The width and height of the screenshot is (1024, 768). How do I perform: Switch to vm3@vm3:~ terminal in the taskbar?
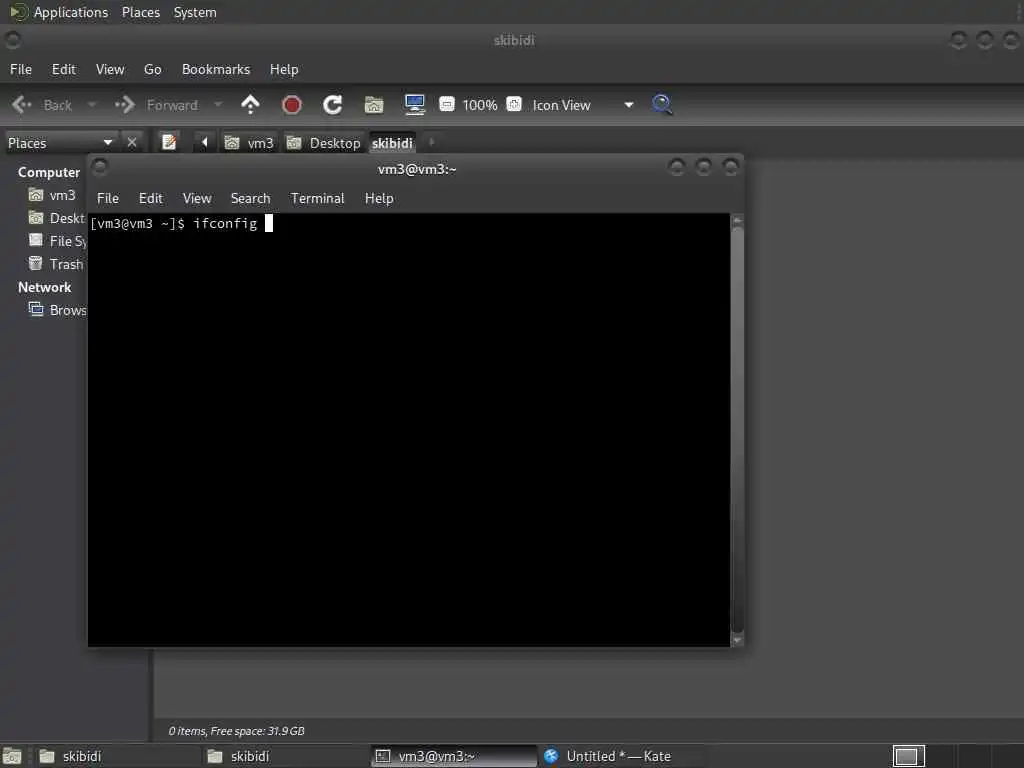pos(454,756)
